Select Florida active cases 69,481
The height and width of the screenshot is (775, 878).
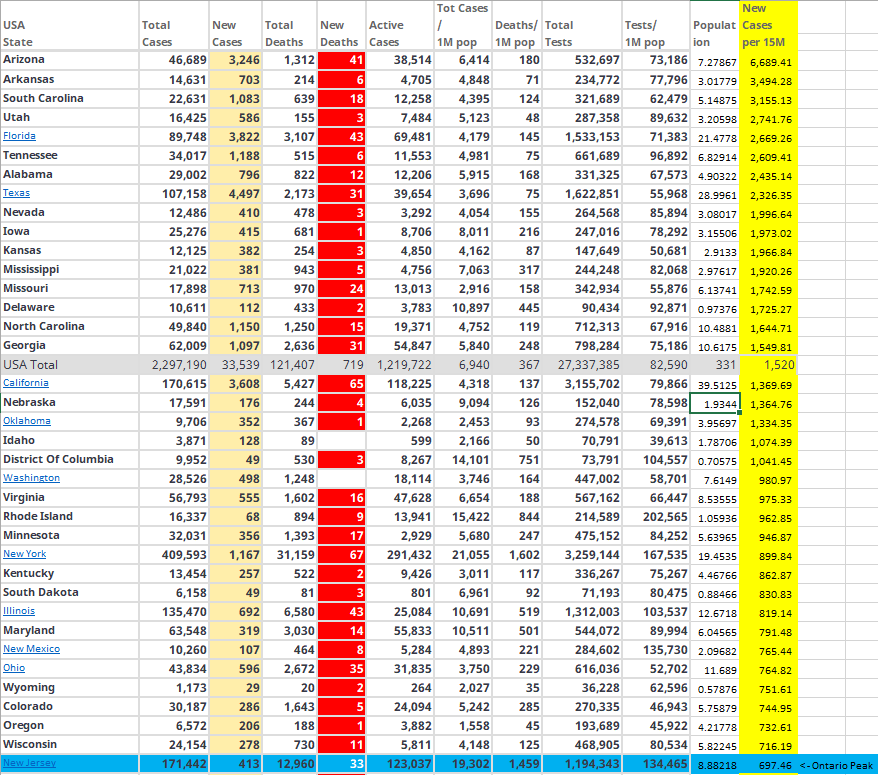coord(400,137)
